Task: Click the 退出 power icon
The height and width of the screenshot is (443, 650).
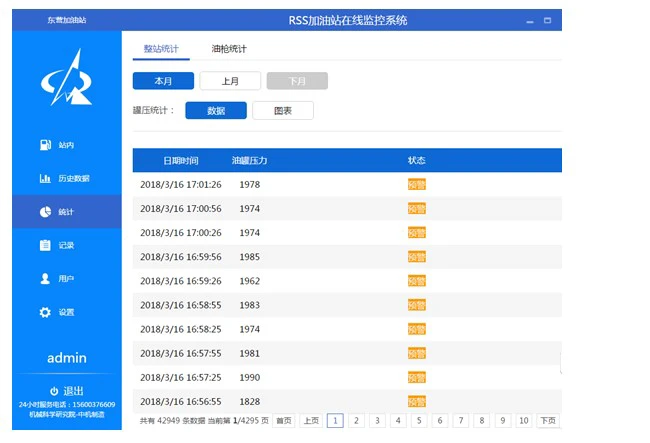Action: pos(54,391)
